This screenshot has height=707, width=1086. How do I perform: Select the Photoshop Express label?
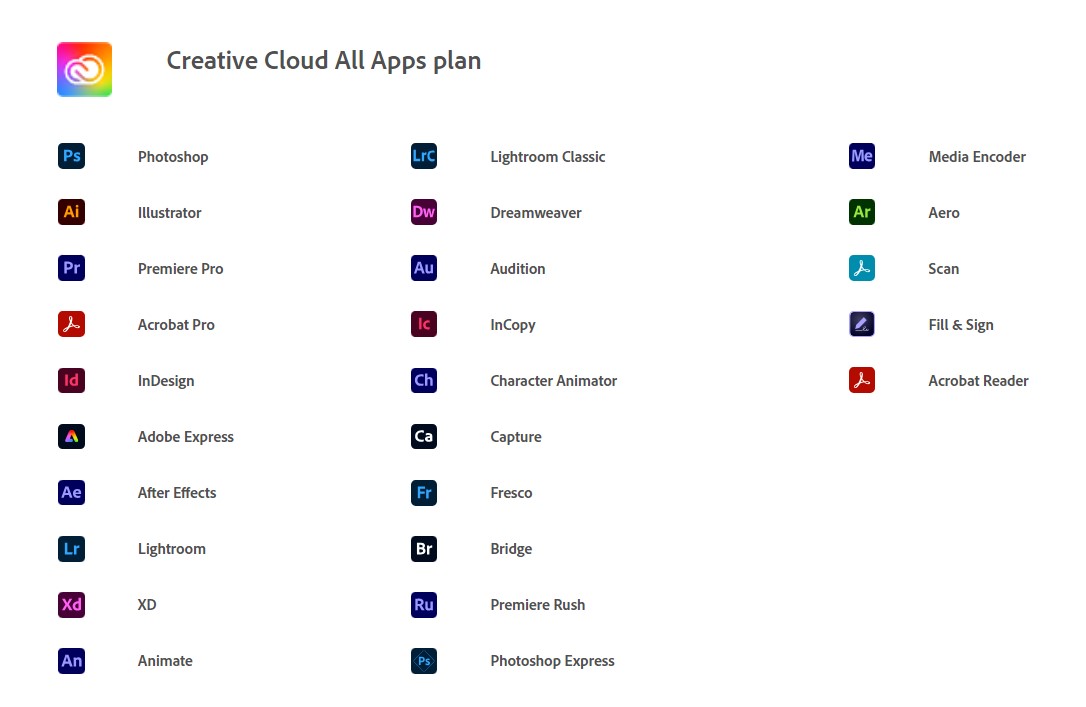553,661
